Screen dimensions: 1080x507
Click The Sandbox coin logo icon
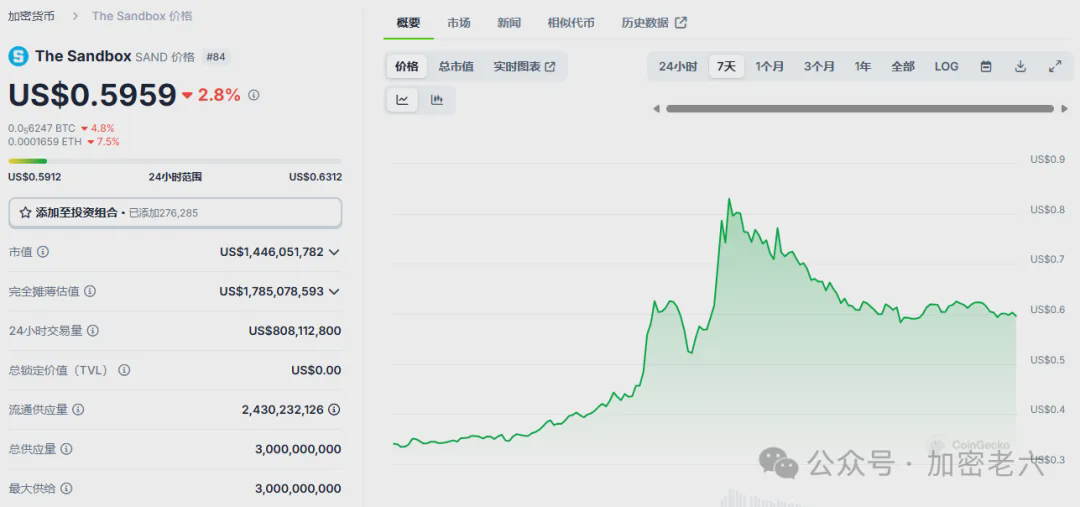click(x=18, y=56)
